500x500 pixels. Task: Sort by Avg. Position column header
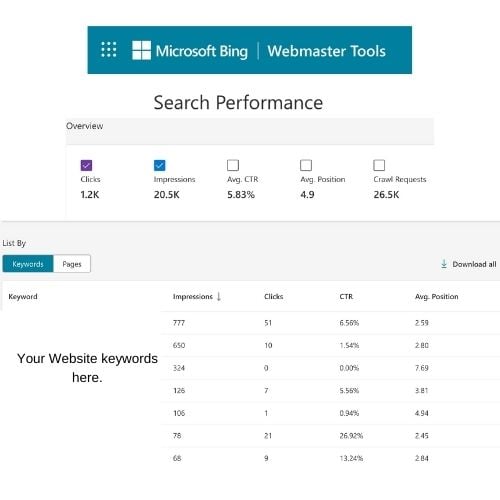pos(437,296)
